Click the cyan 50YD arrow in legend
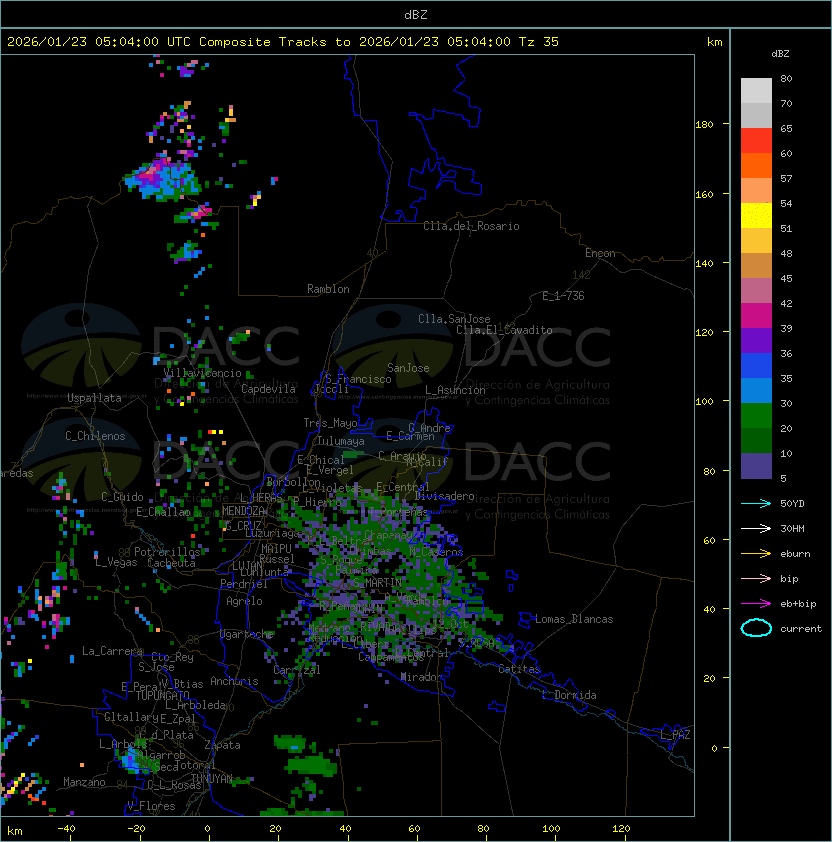The height and width of the screenshot is (842, 832). tap(756, 504)
